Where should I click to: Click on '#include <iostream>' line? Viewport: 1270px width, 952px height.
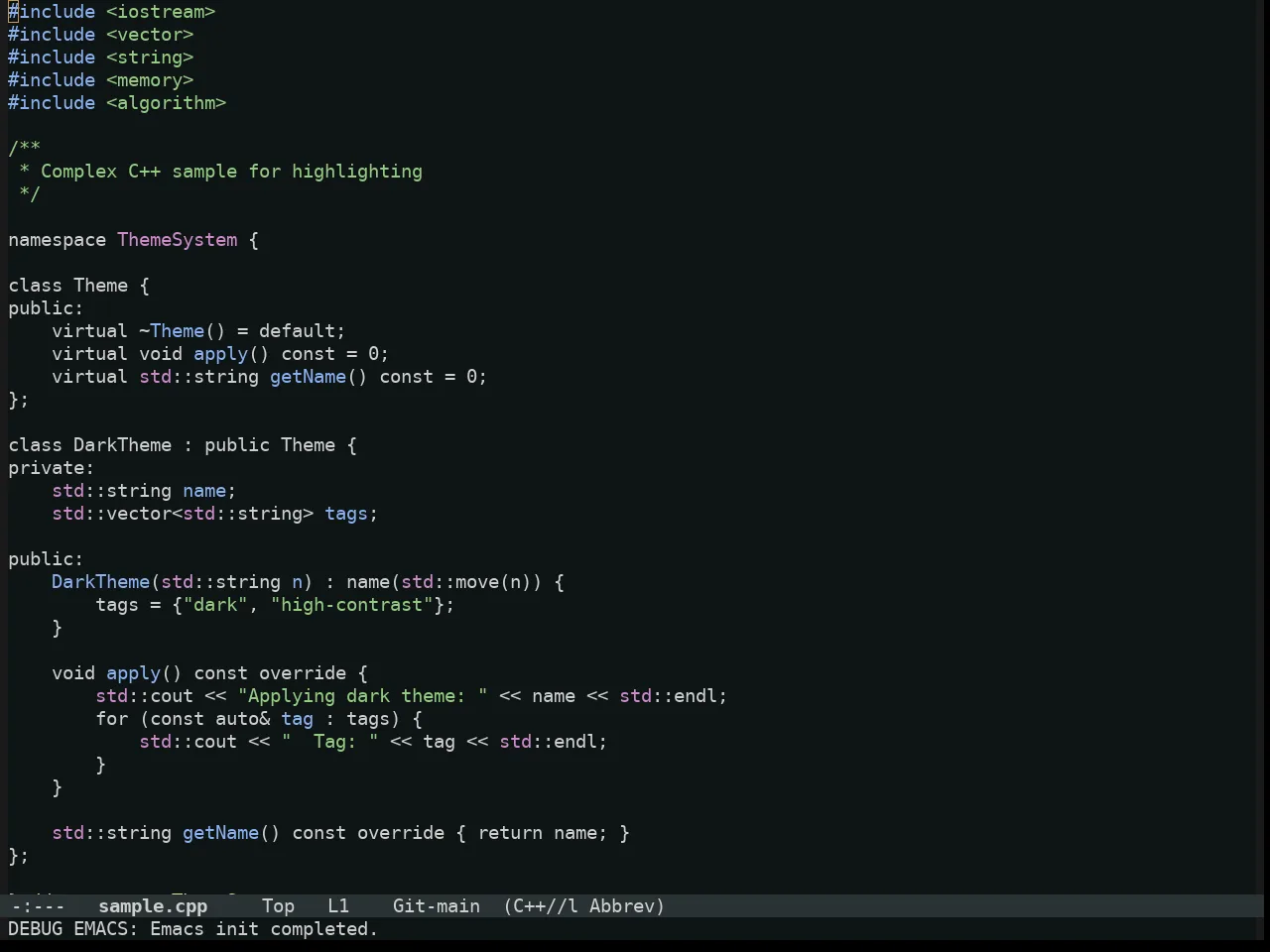(x=112, y=12)
